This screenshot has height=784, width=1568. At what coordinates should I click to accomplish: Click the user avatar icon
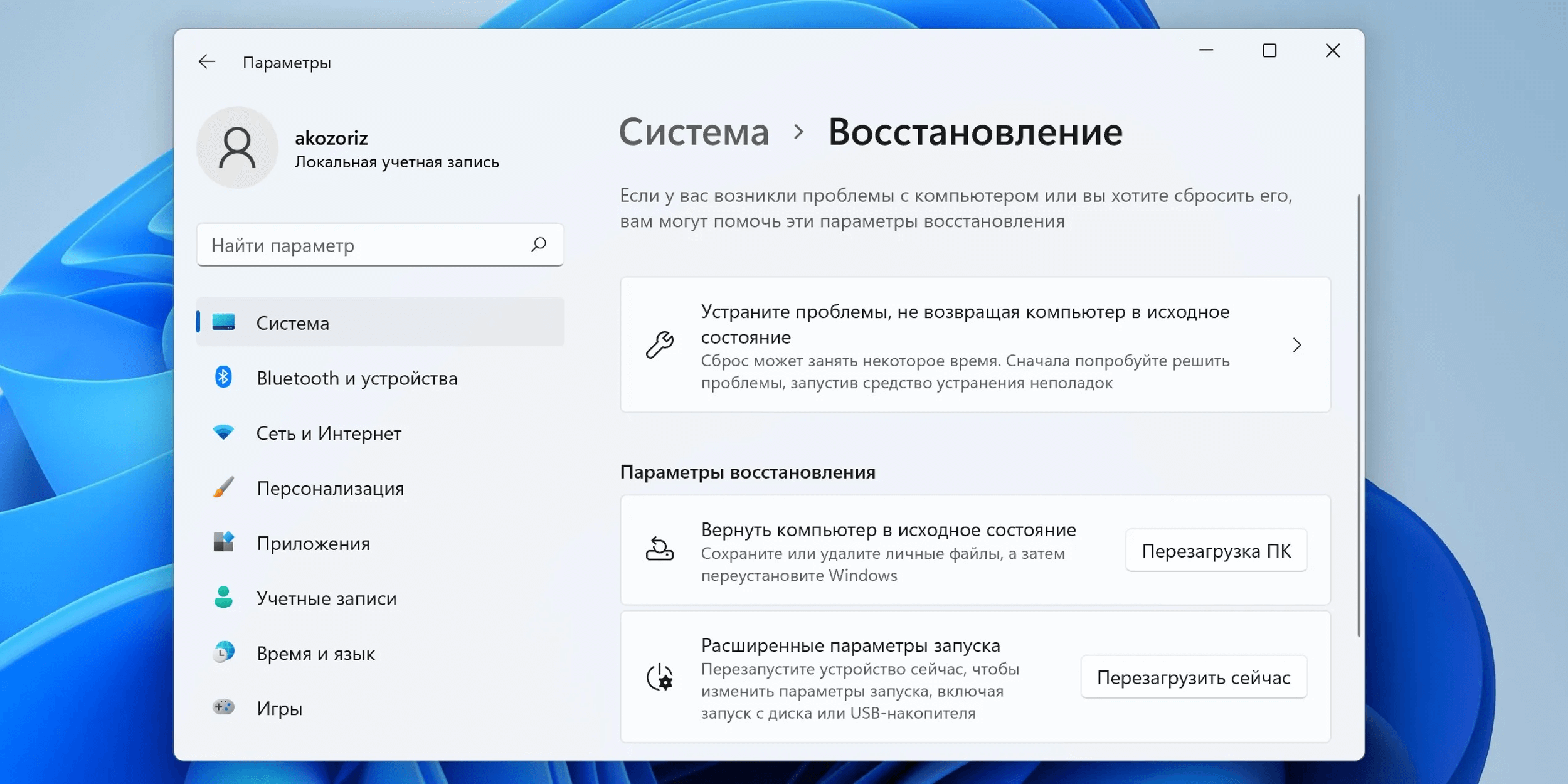click(x=237, y=148)
